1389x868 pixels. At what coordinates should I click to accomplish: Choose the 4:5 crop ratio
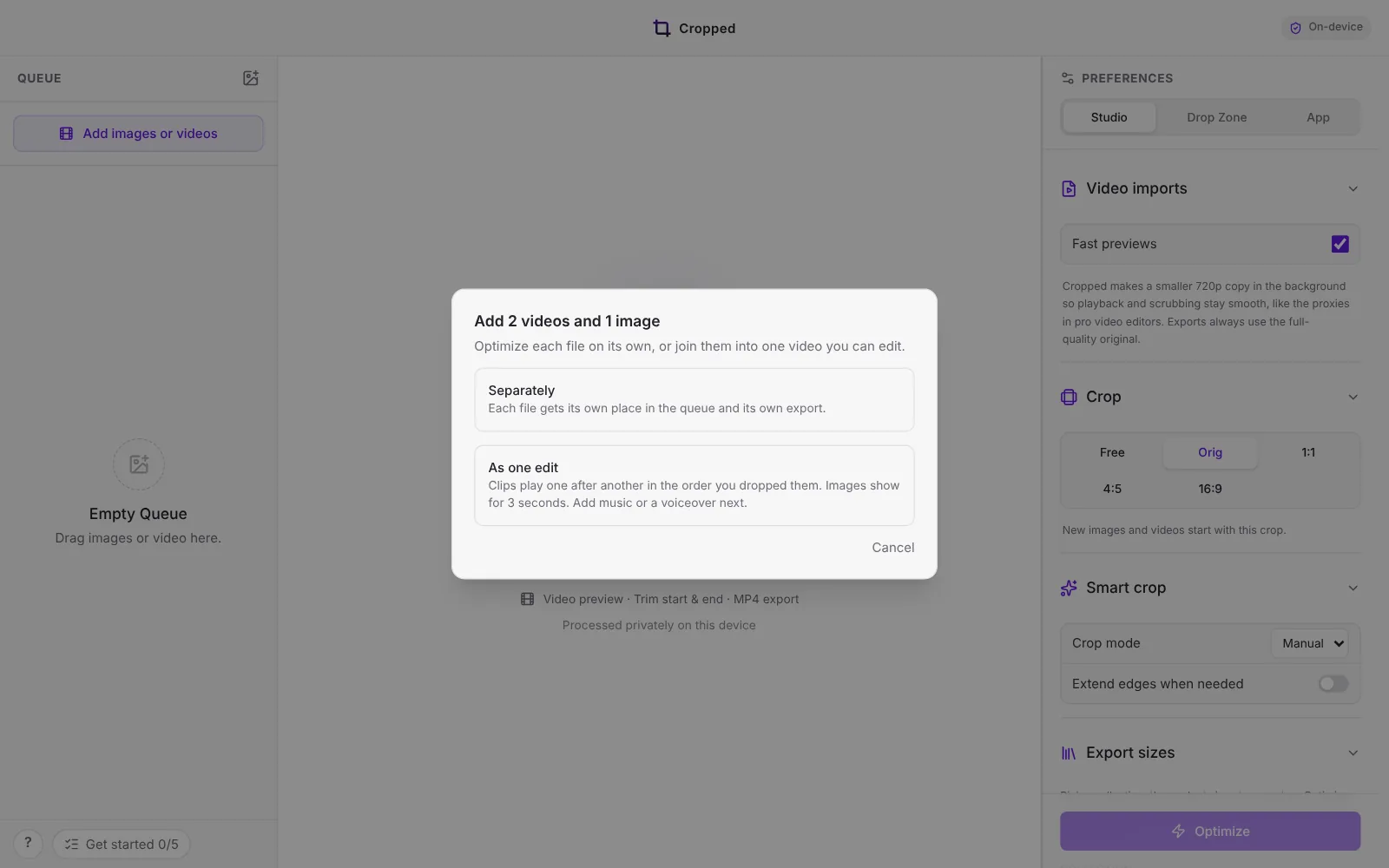pyautogui.click(x=1112, y=489)
